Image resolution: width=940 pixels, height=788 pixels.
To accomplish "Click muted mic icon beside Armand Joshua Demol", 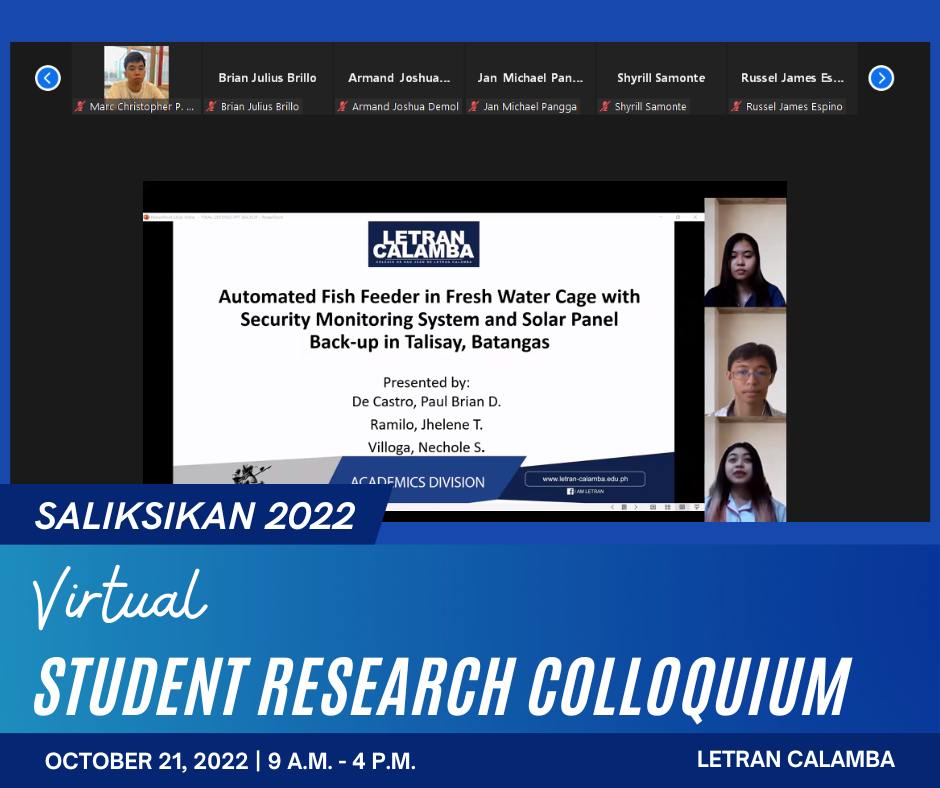I will click(342, 107).
